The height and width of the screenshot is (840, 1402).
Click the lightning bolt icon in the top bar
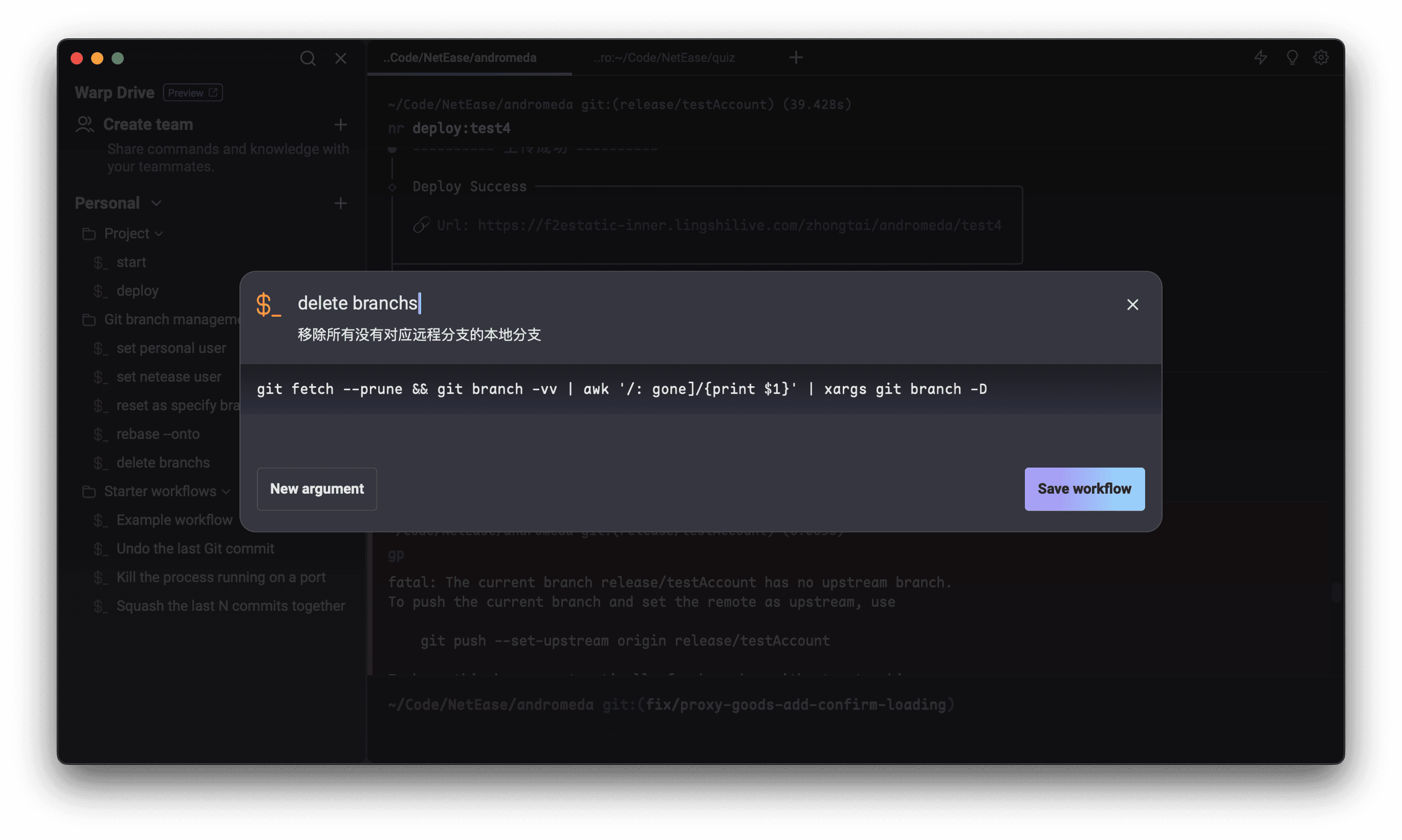(x=1260, y=58)
